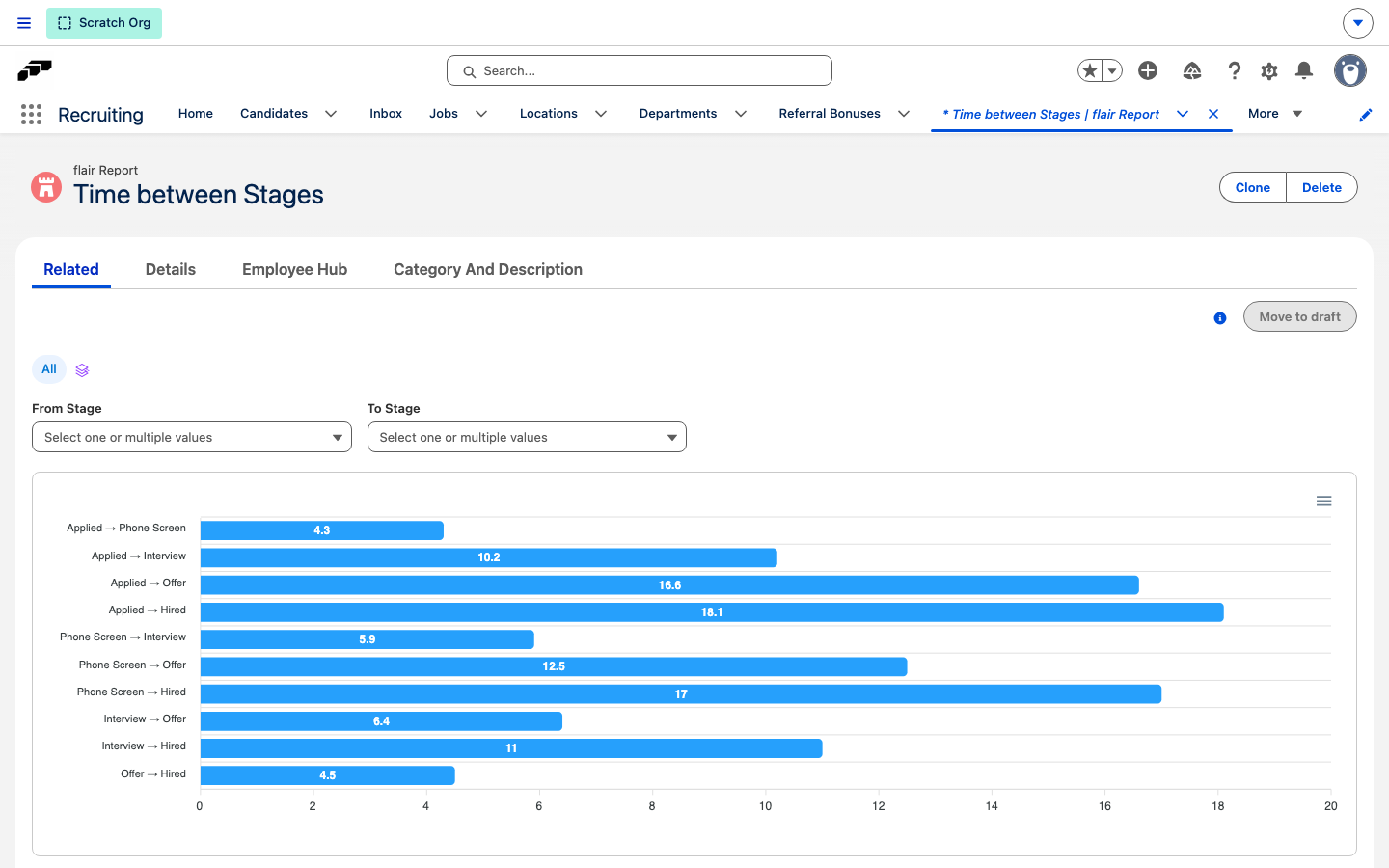The height and width of the screenshot is (868, 1389).
Task: Click the Favorites star icon
Action: point(1090,70)
